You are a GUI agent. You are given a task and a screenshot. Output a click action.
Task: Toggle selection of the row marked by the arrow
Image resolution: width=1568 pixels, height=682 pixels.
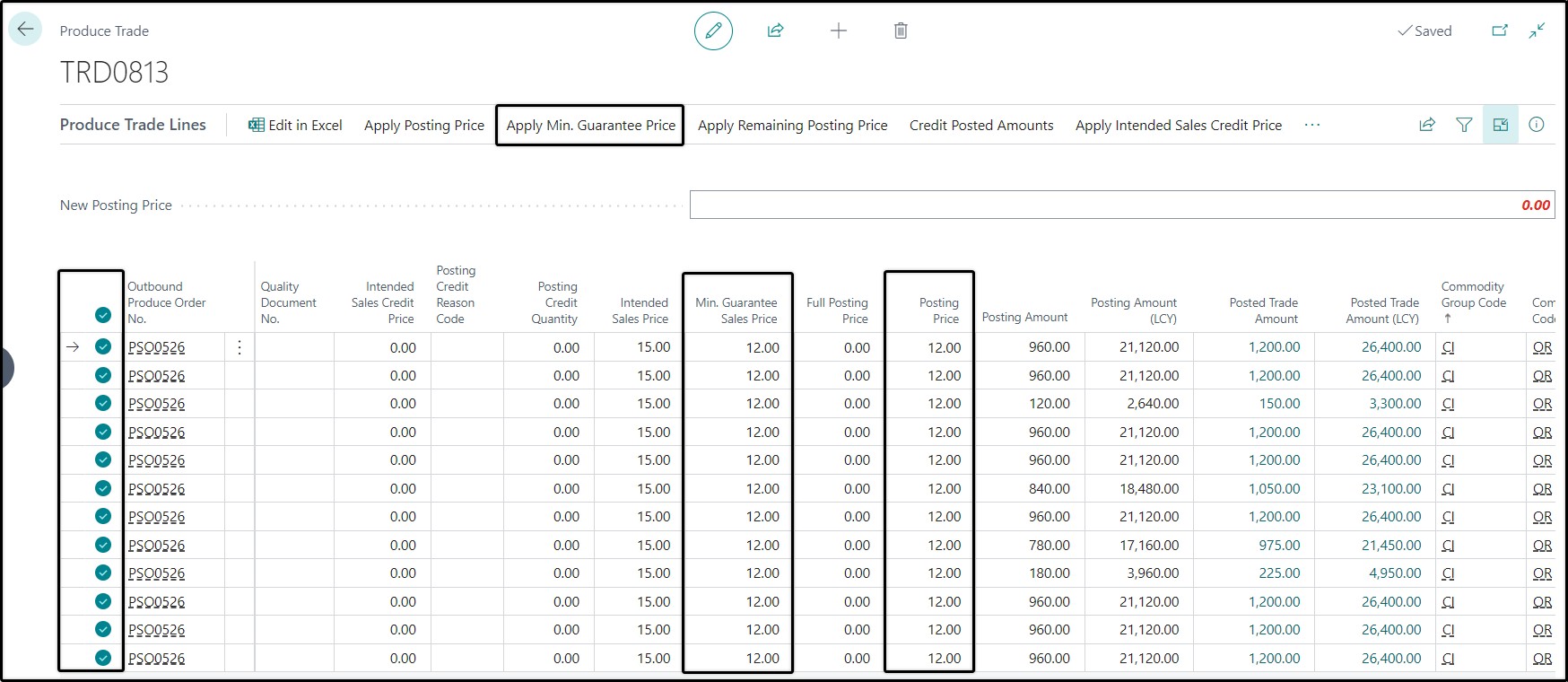103,346
